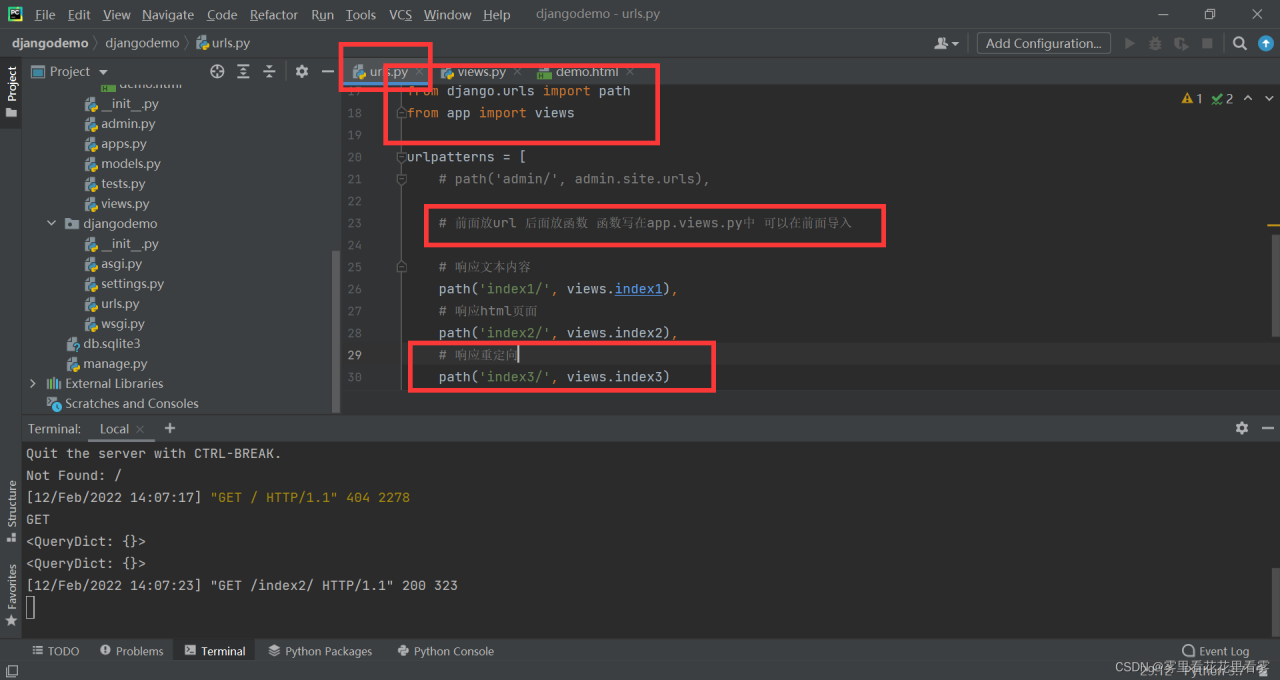Open Python Console tool window
This screenshot has width=1280, height=680.
445,651
